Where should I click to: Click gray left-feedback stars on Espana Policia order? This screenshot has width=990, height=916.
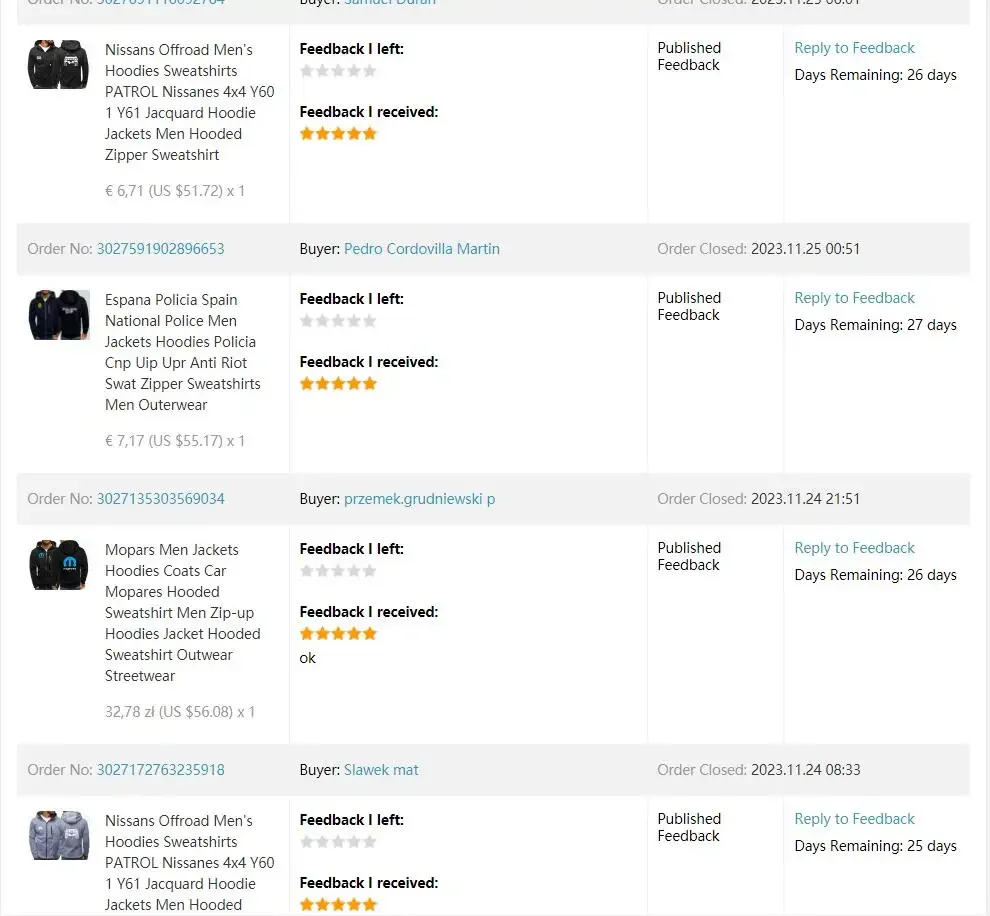[x=338, y=321]
